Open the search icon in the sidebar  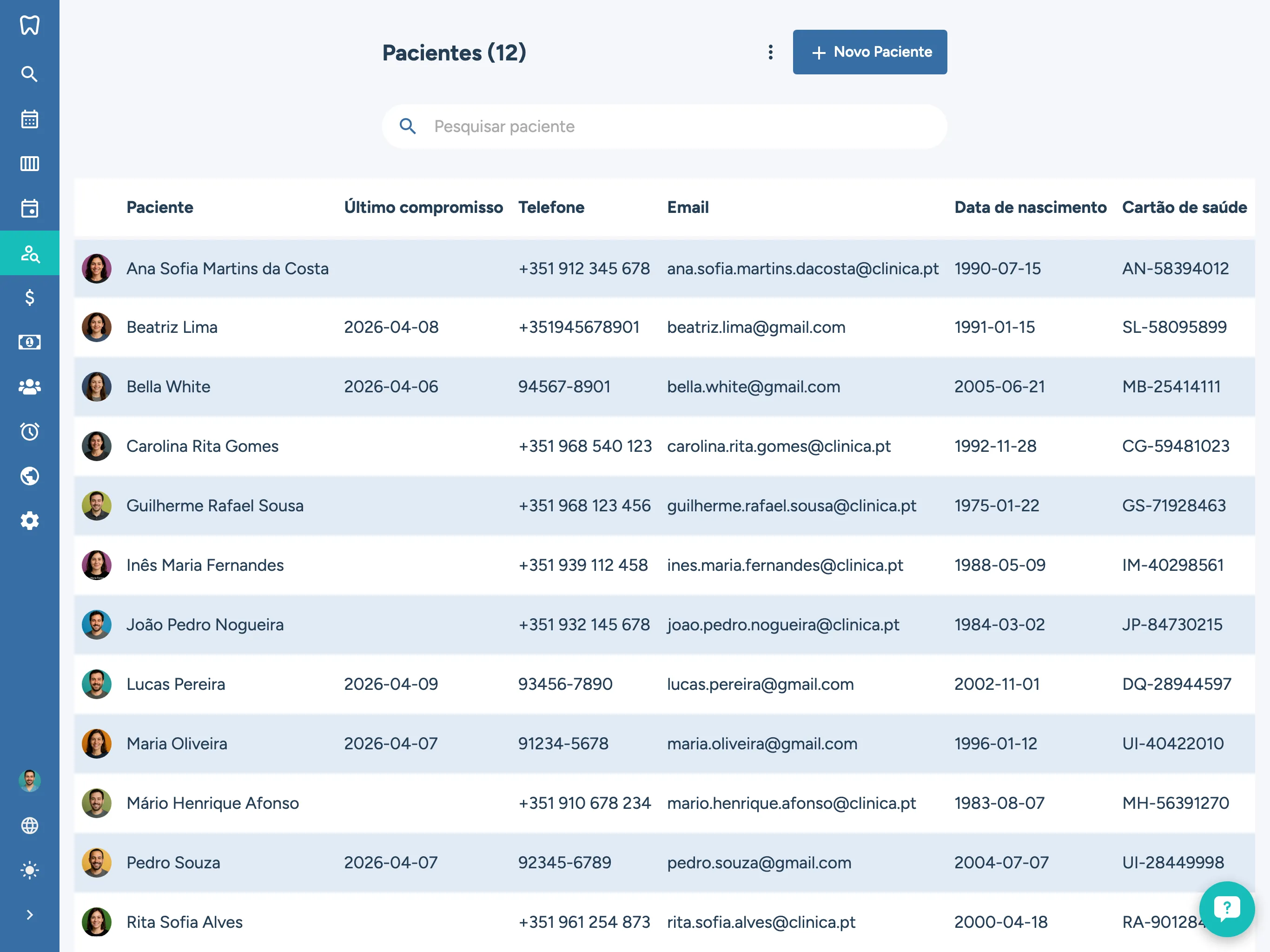29,74
